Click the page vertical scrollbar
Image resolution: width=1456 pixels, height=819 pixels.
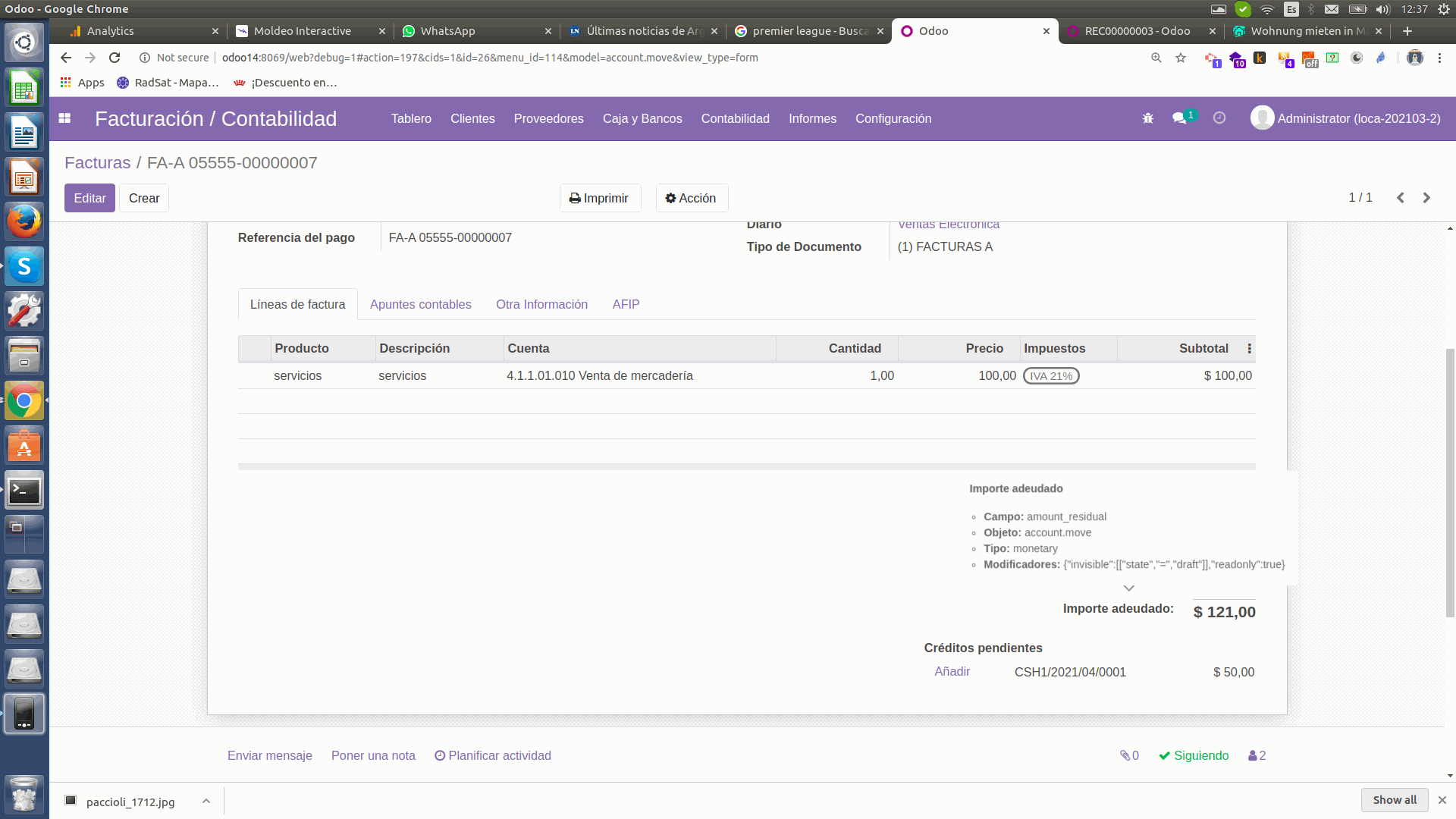pyautogui.click(x=1450, y=483)
